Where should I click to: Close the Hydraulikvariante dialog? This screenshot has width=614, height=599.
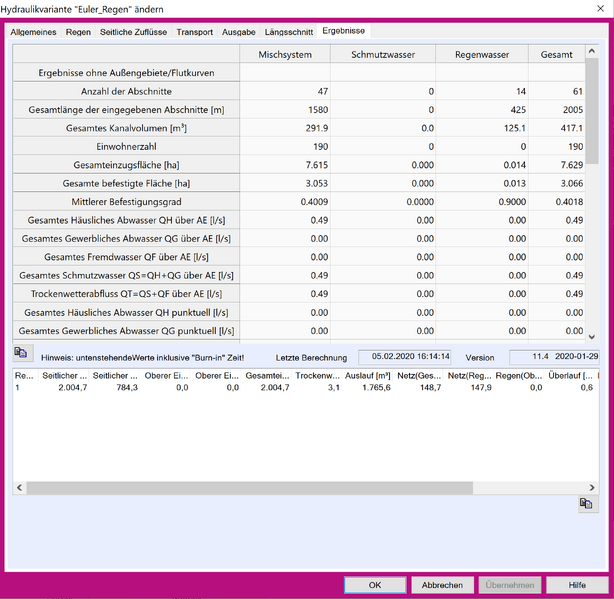pos(600,8)
